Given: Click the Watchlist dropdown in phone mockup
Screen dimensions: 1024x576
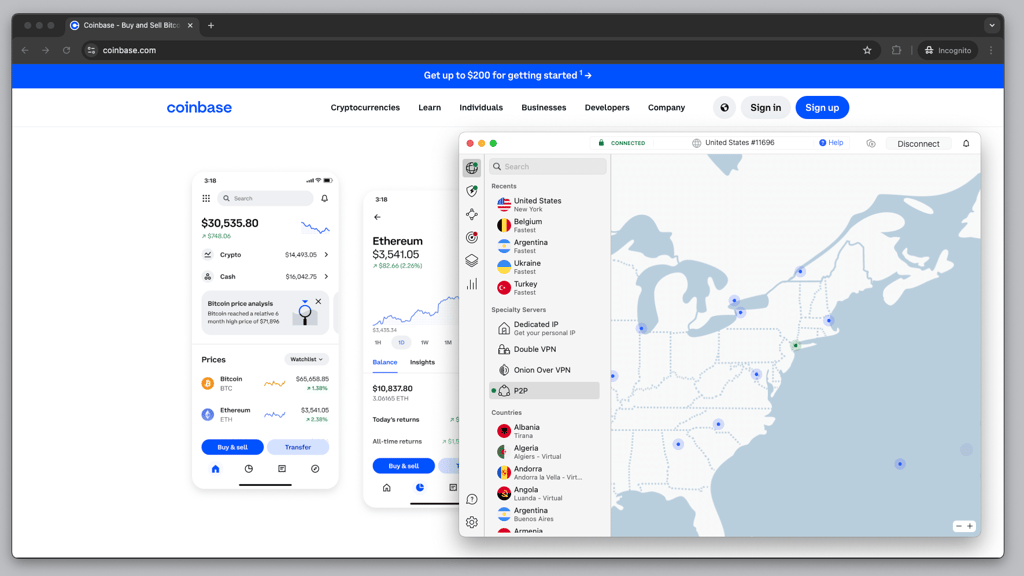Looking at the screenshot, I should pyautogui.click(x=306, y=359).
